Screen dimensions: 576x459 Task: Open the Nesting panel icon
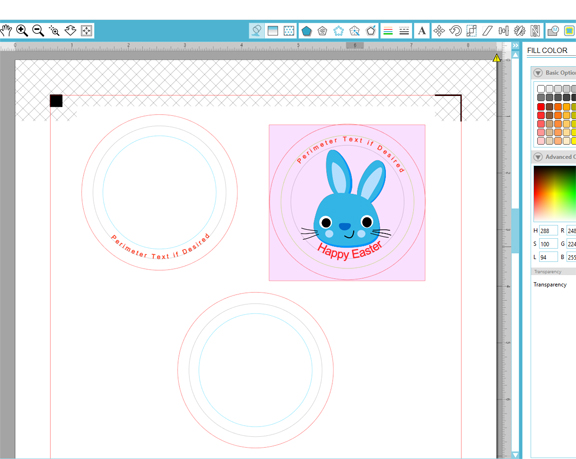click(536, 31)
